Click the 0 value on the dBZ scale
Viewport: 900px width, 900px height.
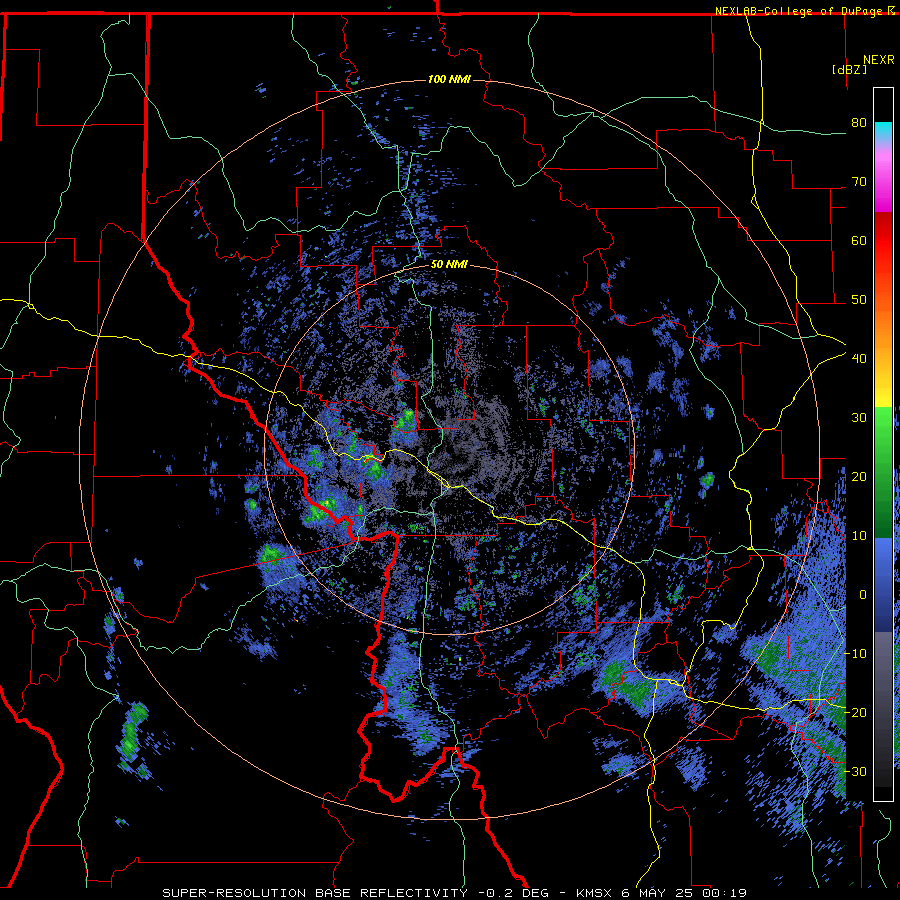coord(863,595)
